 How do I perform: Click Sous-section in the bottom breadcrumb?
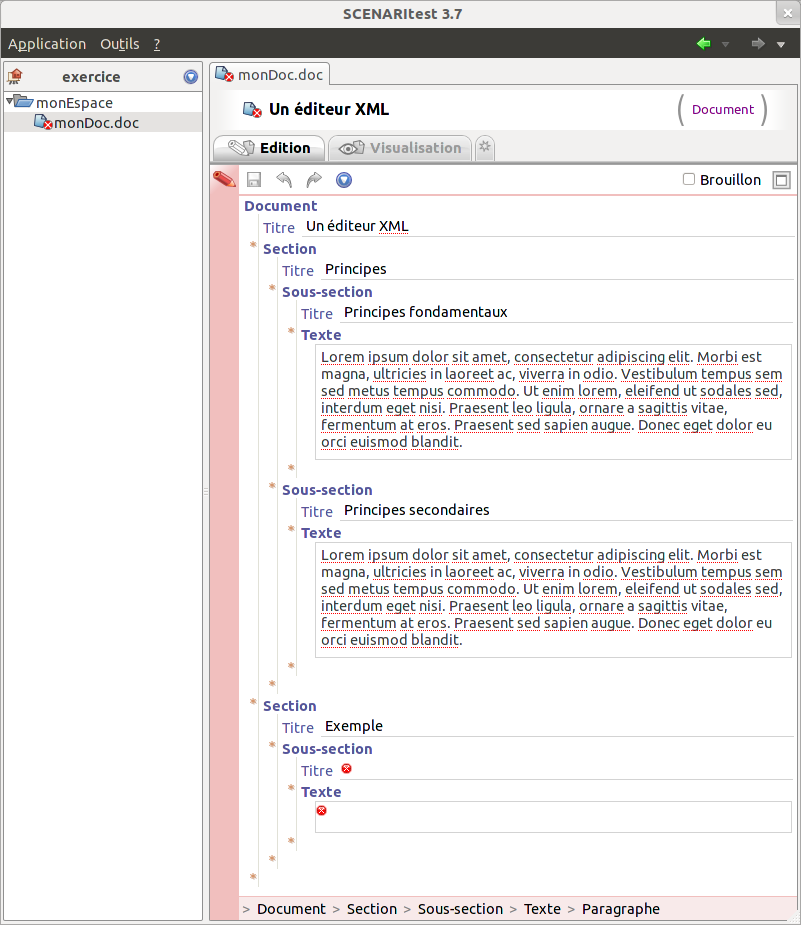[461, 909]
